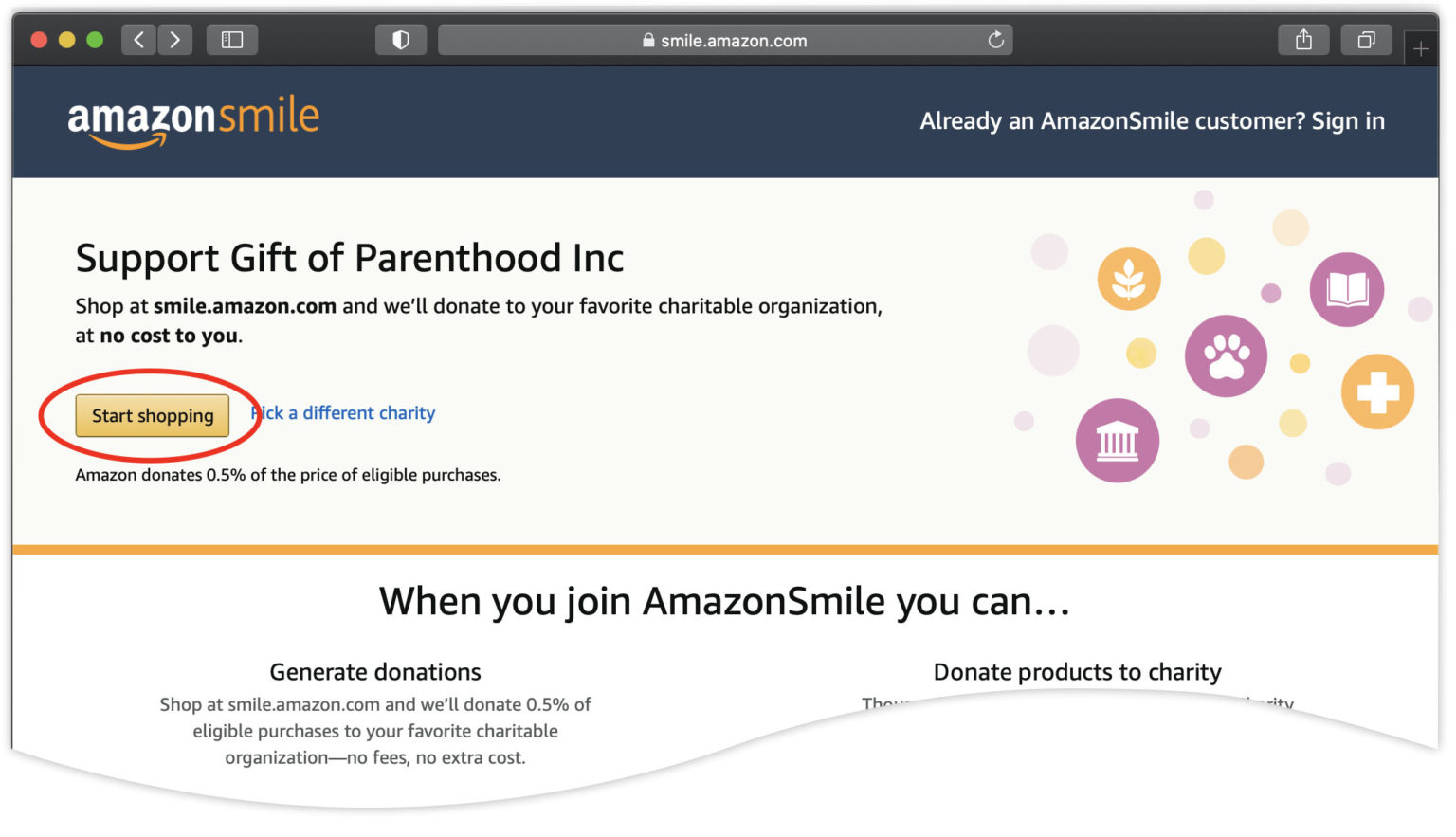Viewport: 1456px width, 837px height.
Task: Sign in as an AmazonSmile customer
Action: coord(1348,121)
